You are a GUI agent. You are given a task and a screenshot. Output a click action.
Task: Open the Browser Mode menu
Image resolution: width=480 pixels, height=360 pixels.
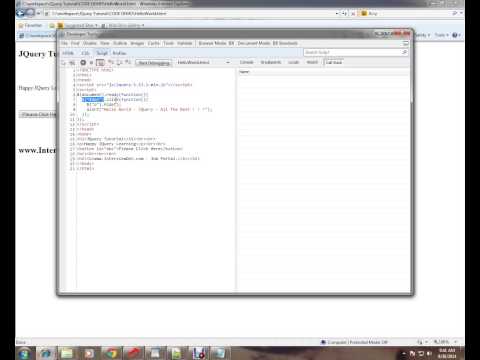click(216, 43)
